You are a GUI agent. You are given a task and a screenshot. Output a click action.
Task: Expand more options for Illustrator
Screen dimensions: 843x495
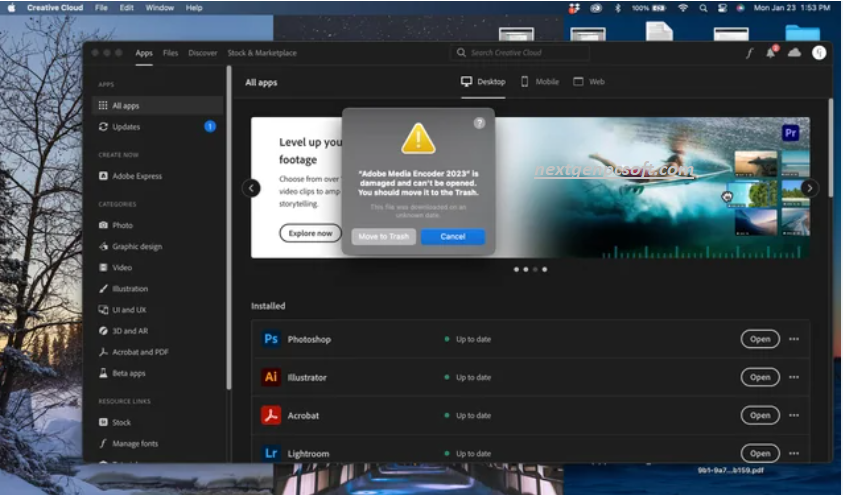pos(794,377)
